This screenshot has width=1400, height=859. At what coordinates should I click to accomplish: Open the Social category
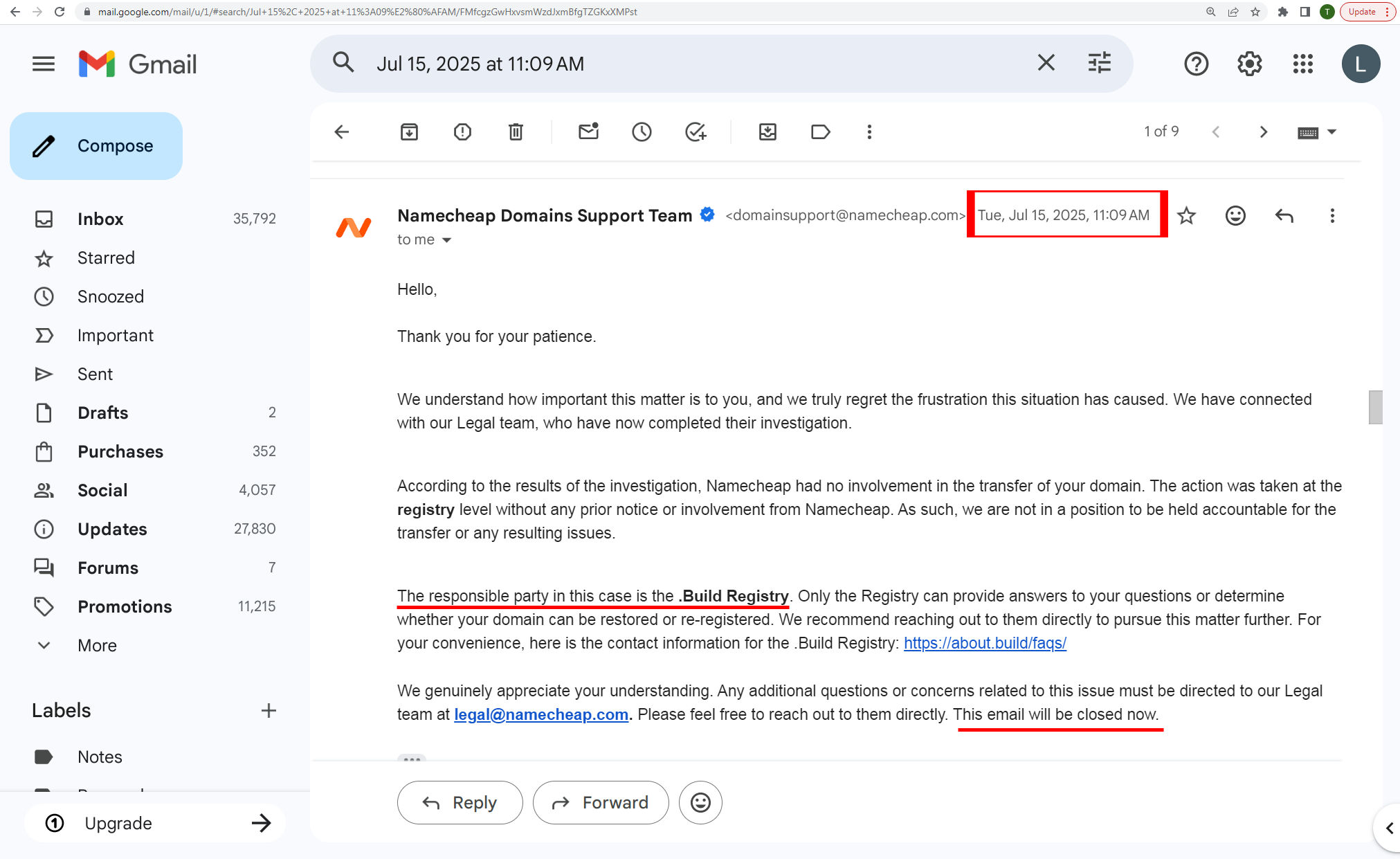click(x=155, y=491)
